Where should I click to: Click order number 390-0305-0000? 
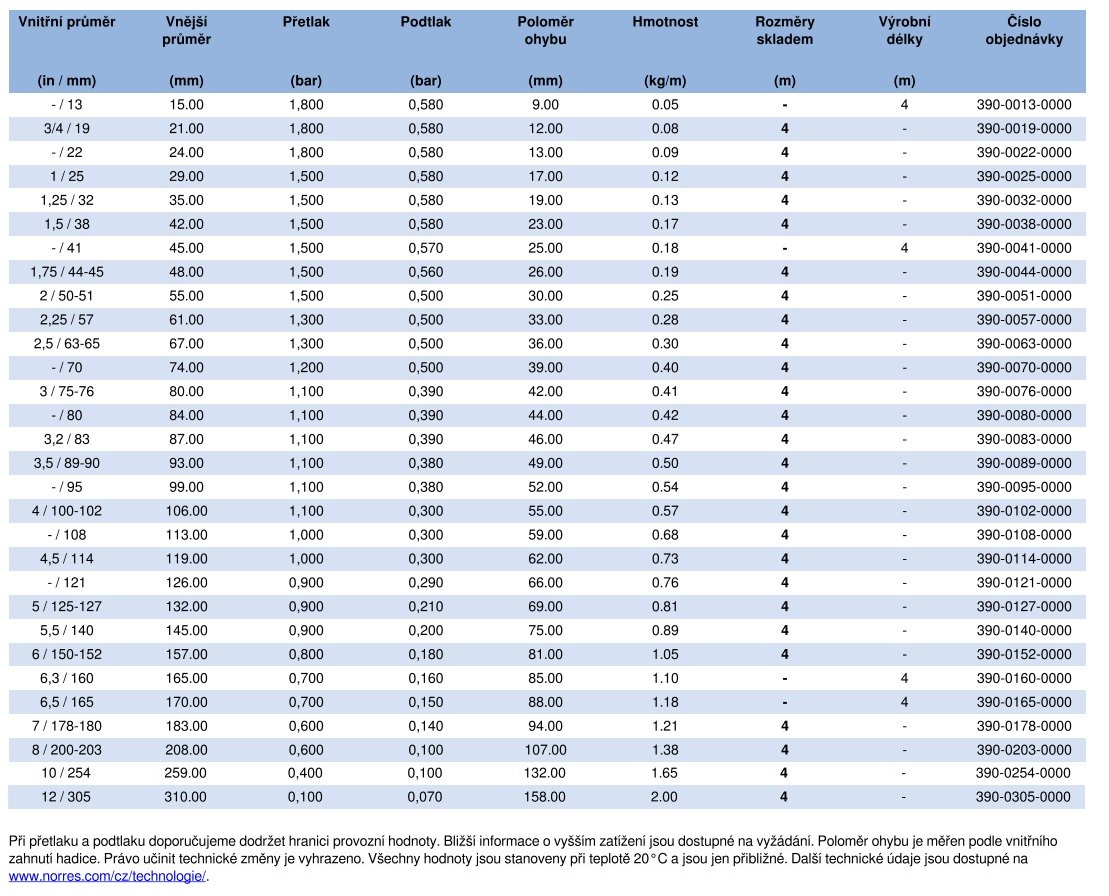[x=1023, y=798]
